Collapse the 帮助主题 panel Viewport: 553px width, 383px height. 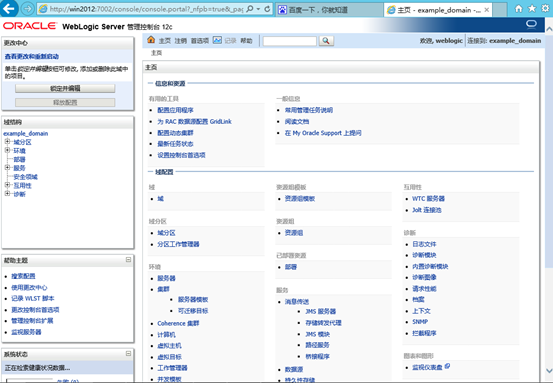128,260
